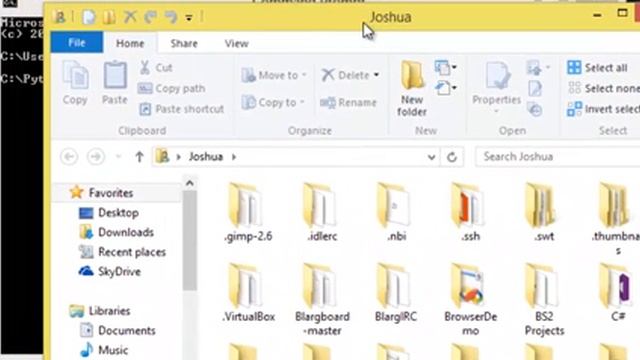Click Paste shortcut in the ribbon
The width and height of the screenshot is (640, 360).
click(181, 109)
